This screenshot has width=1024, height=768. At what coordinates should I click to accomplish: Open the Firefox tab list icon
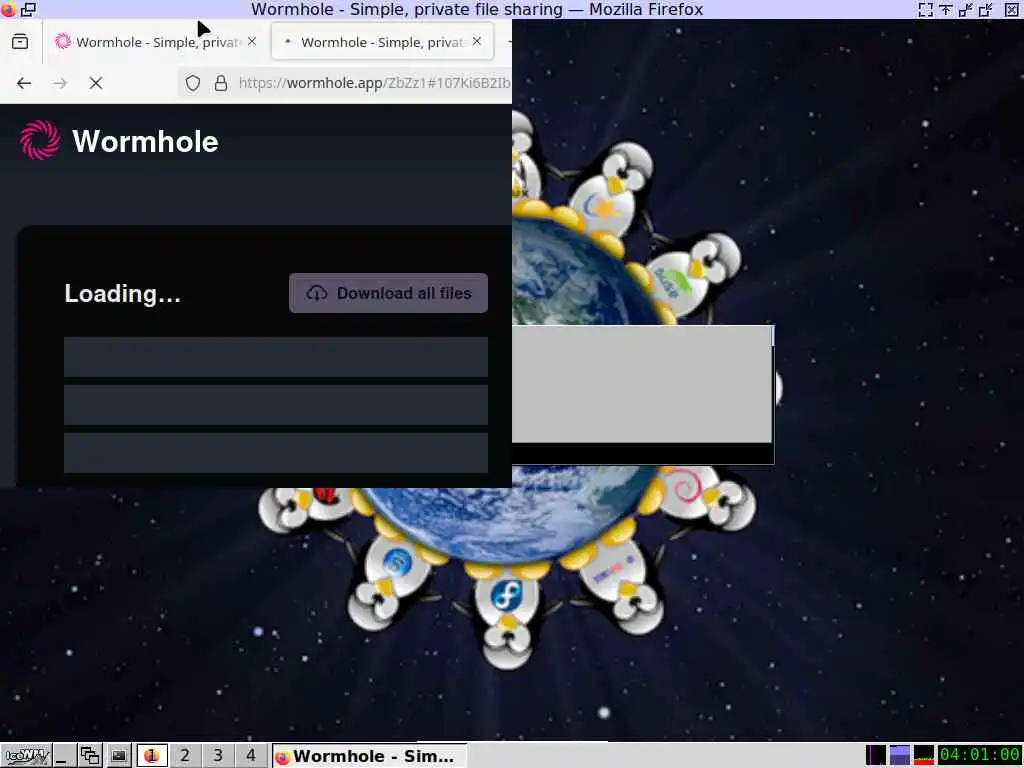coord(20,42)
